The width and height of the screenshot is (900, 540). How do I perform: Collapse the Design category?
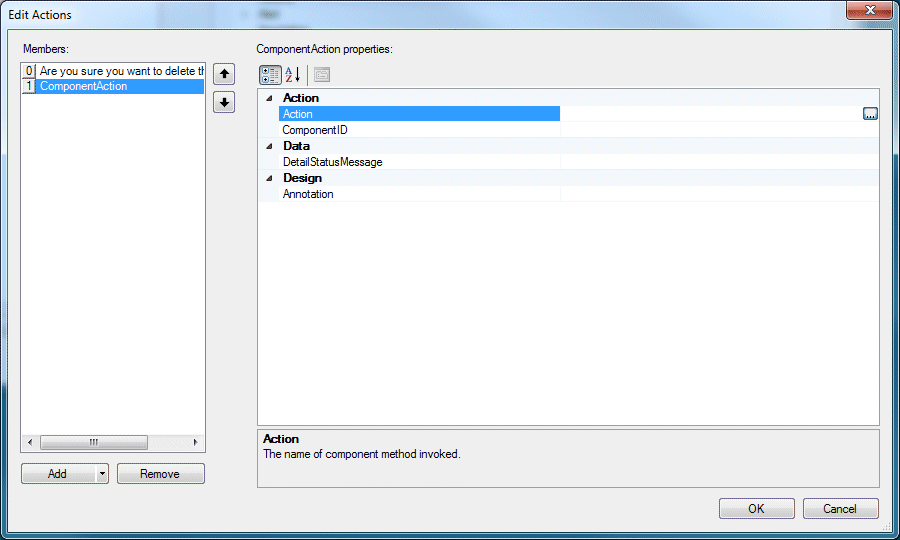(x=269, y=178)
